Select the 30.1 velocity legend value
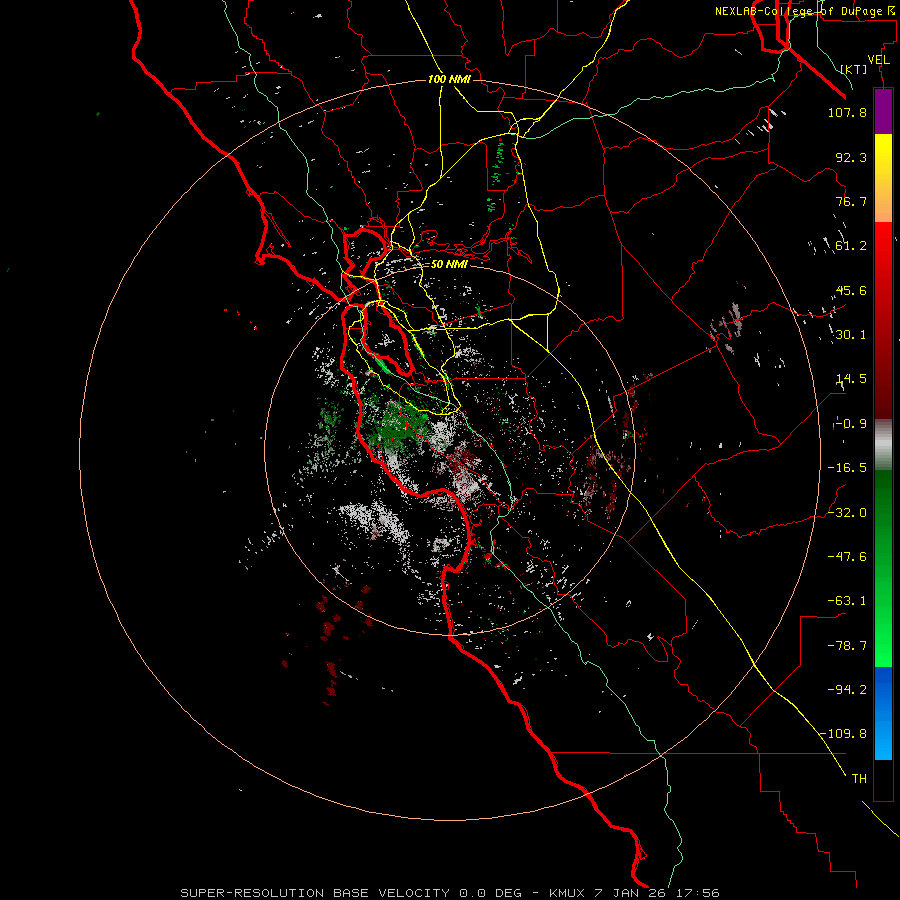Viewport: 900px width, 900px height. (x=851, y=335)
